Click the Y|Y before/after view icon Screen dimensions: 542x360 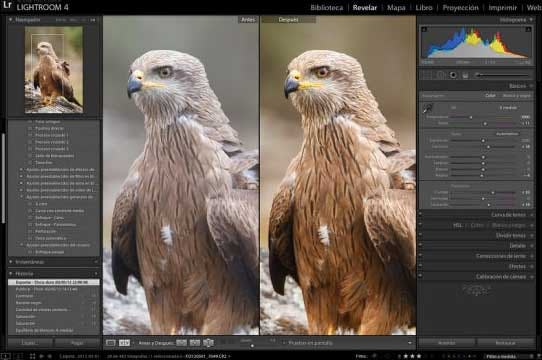(x=124, y=343)
